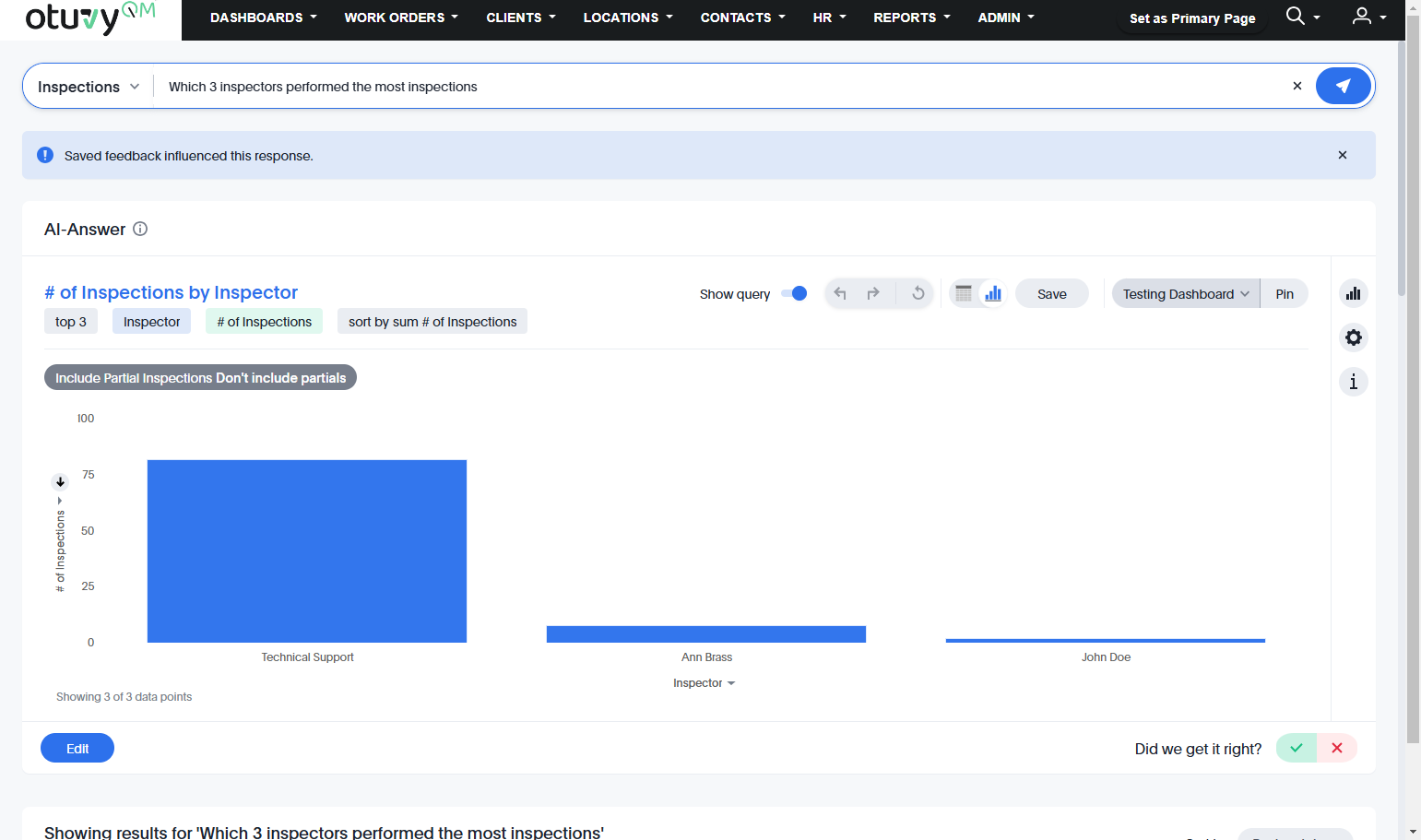Open the Reports menu
Screen dimensions: 1421x840
pos(911,18)
